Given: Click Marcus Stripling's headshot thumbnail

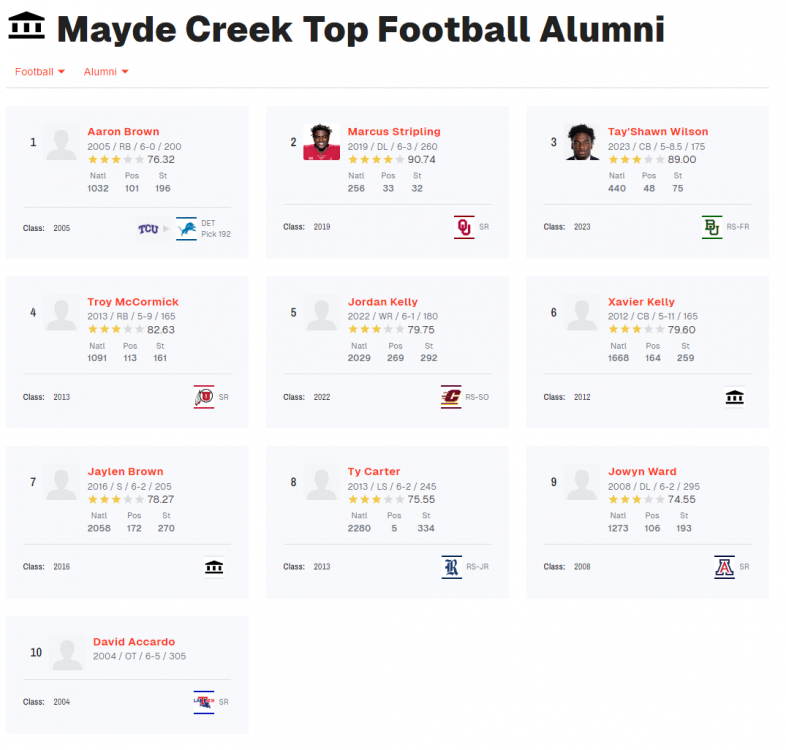Looking at the screenshot, I should (321, 142).
